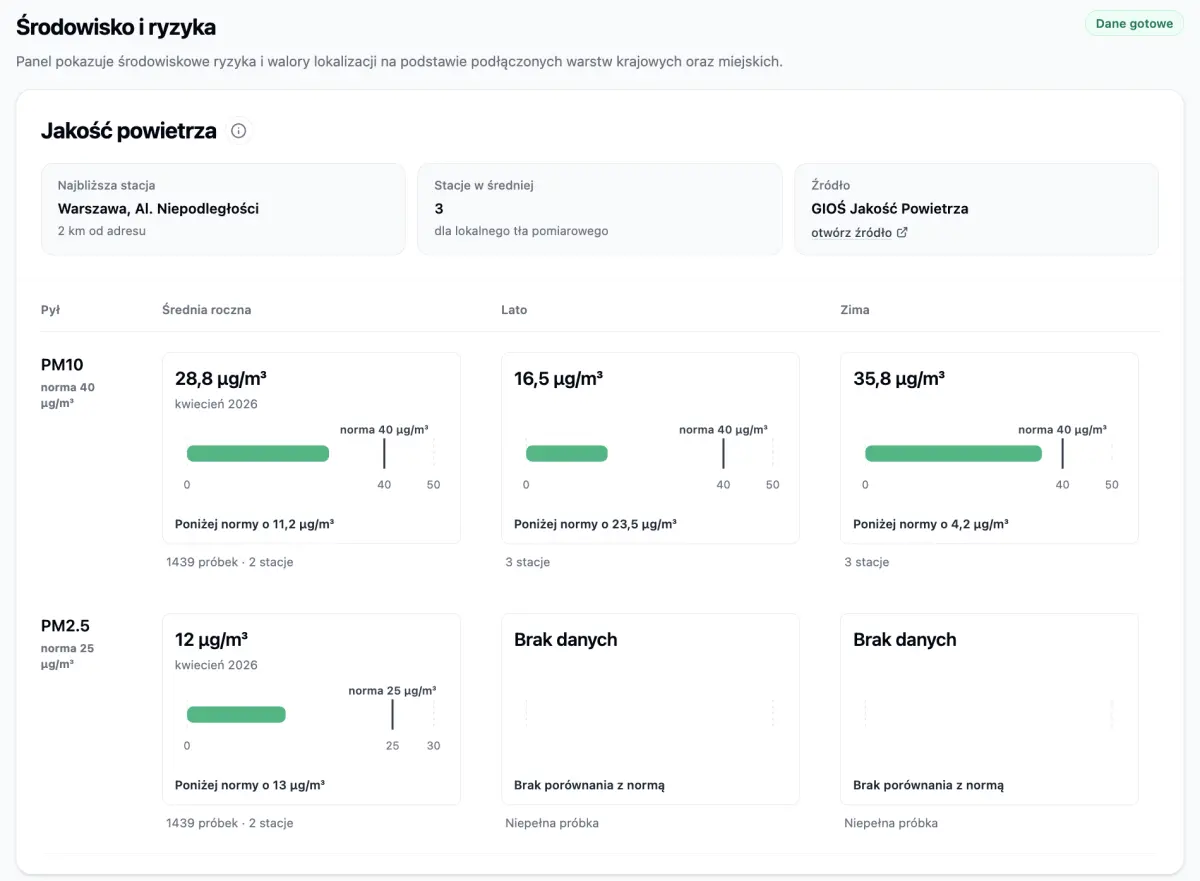Click the PM2.5 annual average green bar

click(x=236, y=715)
